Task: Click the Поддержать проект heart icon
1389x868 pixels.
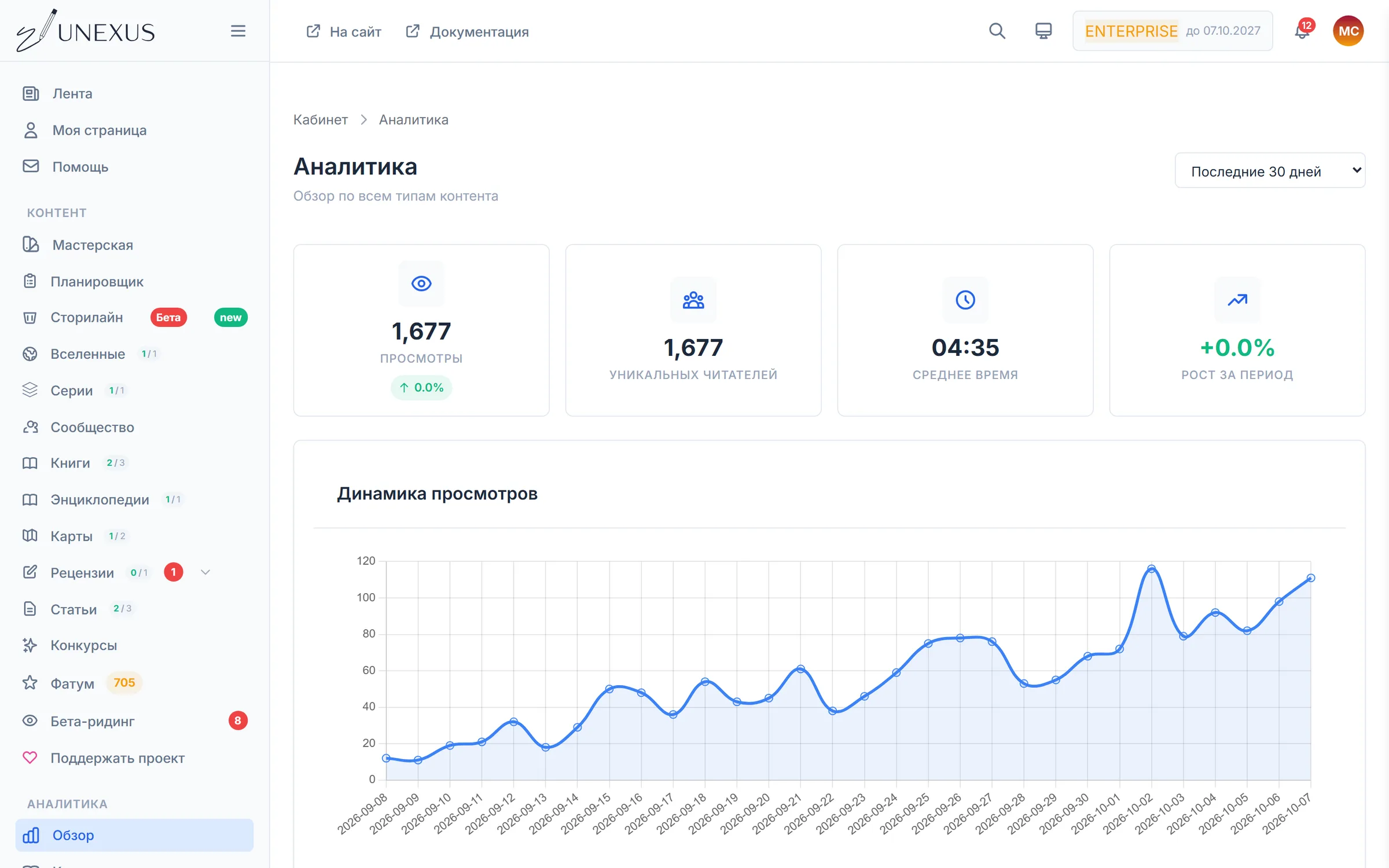Action: point(30,757)
